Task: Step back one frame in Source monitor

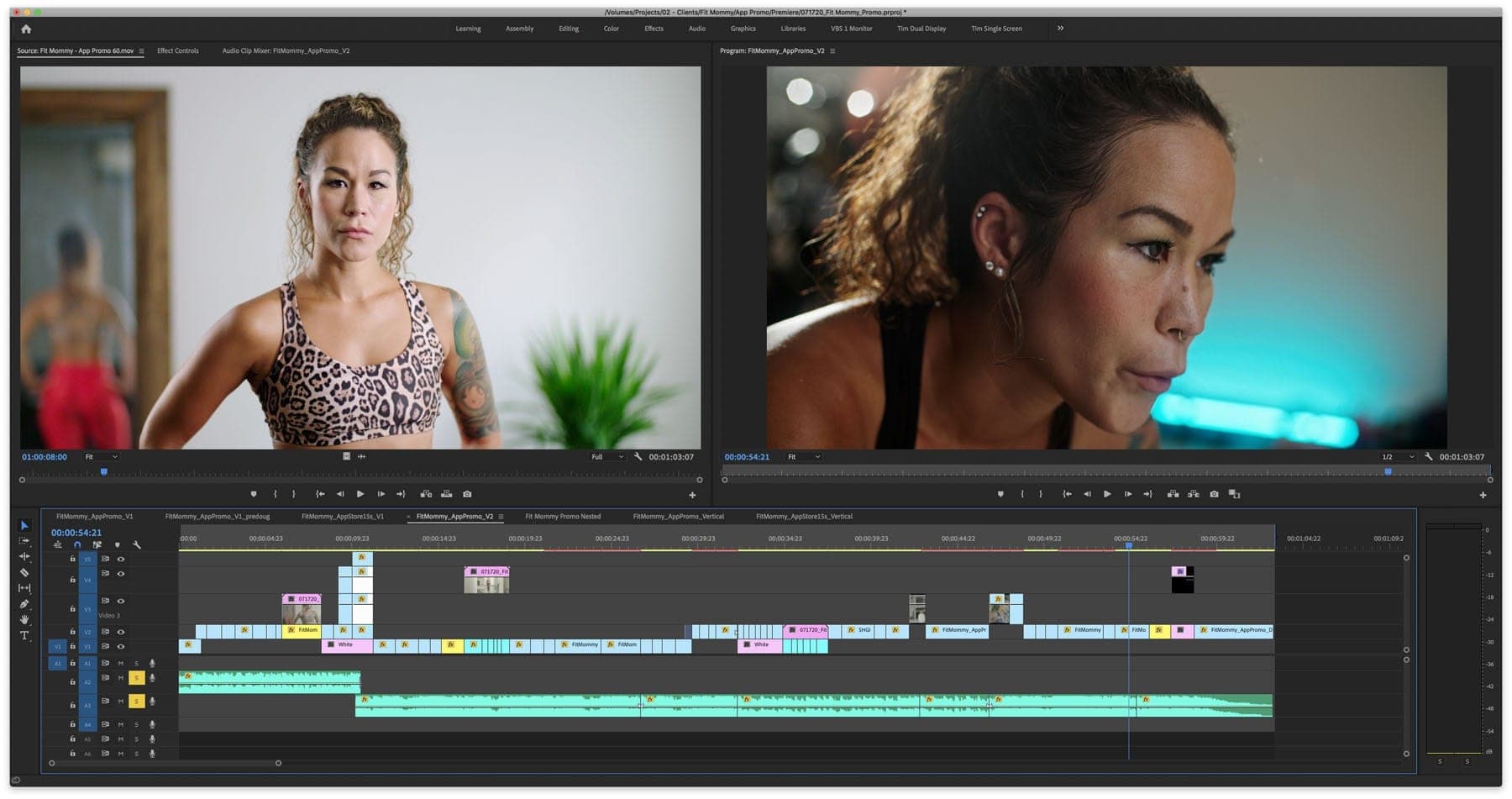Action: [x=340, y=494]
